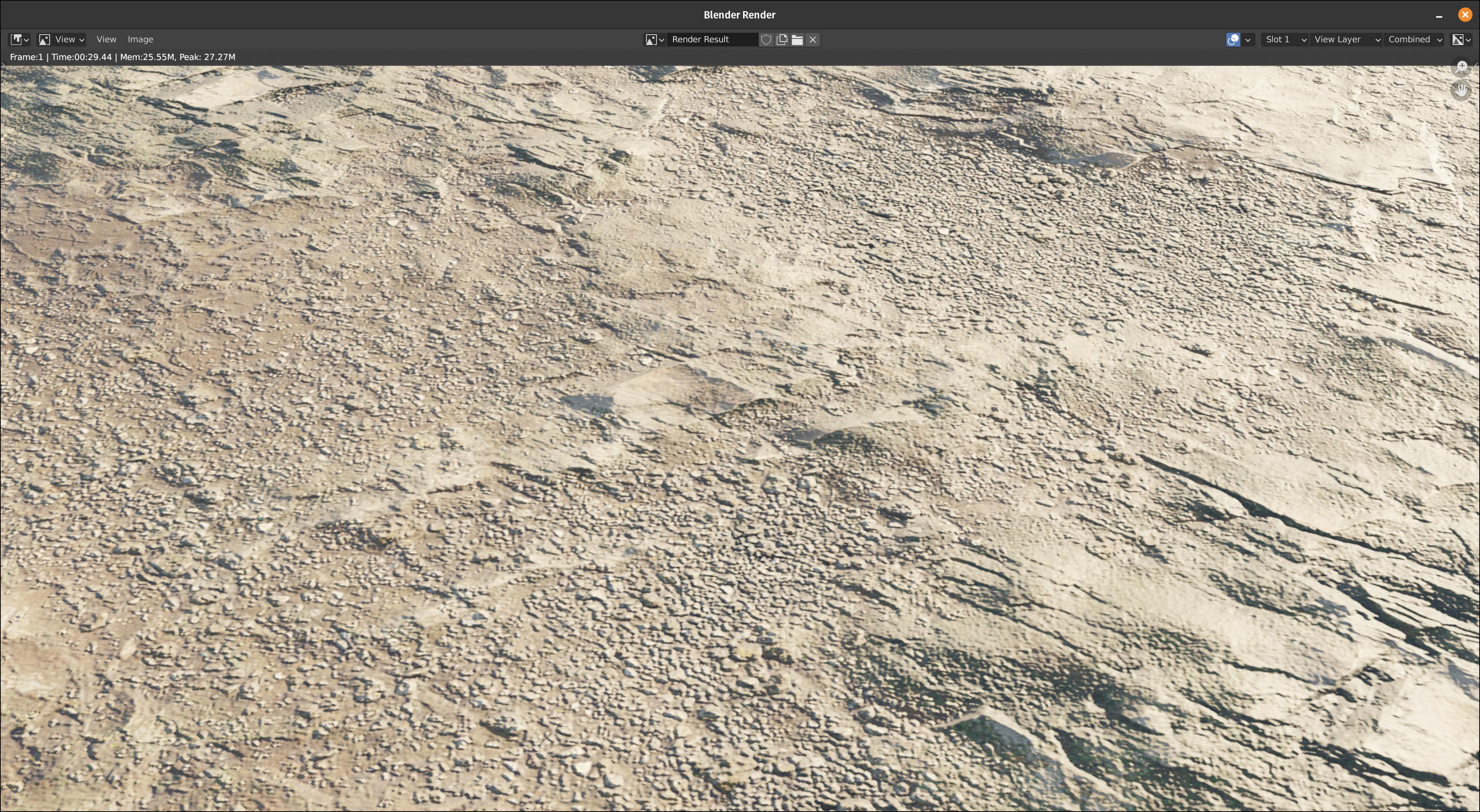Viewport: 1480px width, 812px height.
Task: Open the display channels selector
Action: tap(1461, 39)
